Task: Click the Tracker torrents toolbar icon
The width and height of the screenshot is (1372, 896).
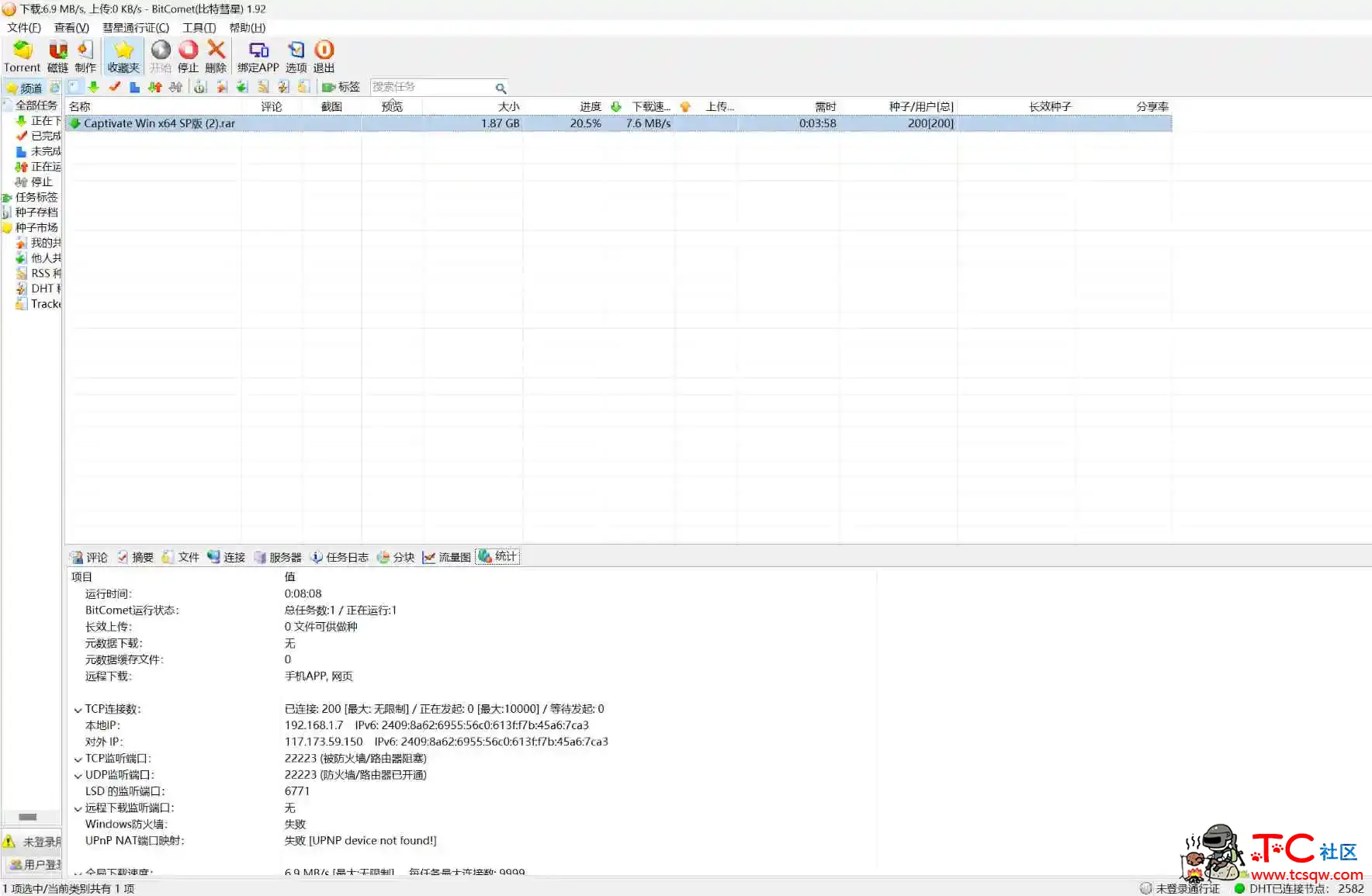Action: point(304,87)
